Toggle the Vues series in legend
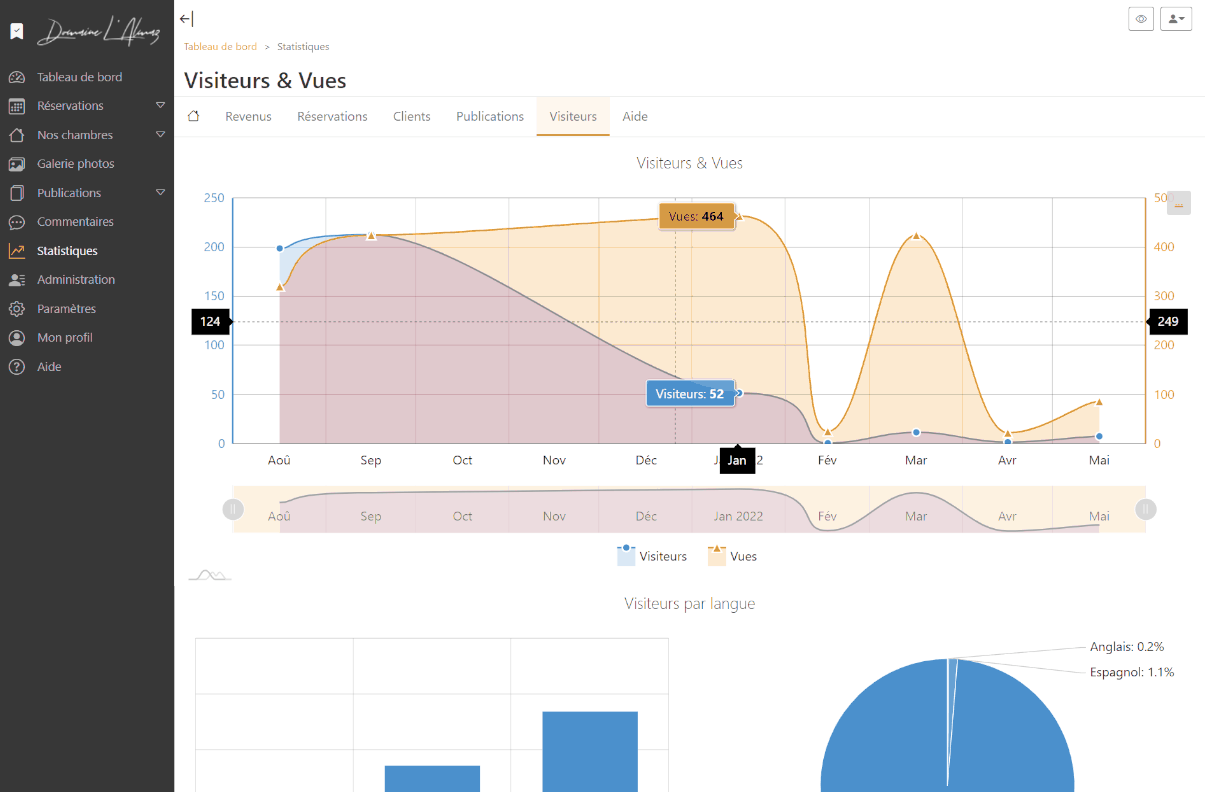This screenshot has width=1205, height=792. (732, 556)
